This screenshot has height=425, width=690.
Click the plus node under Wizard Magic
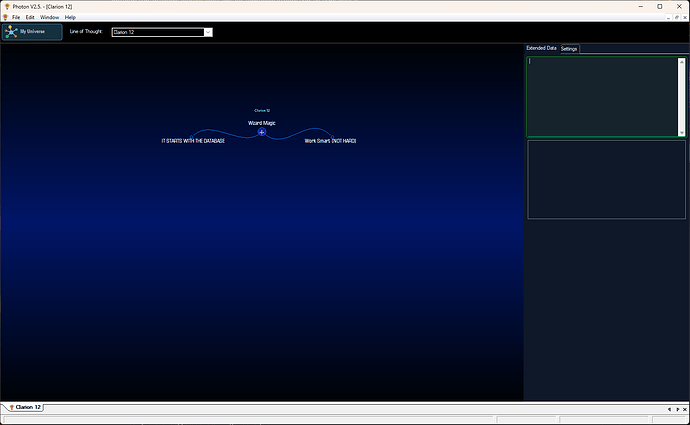click(x=262, y=132)
